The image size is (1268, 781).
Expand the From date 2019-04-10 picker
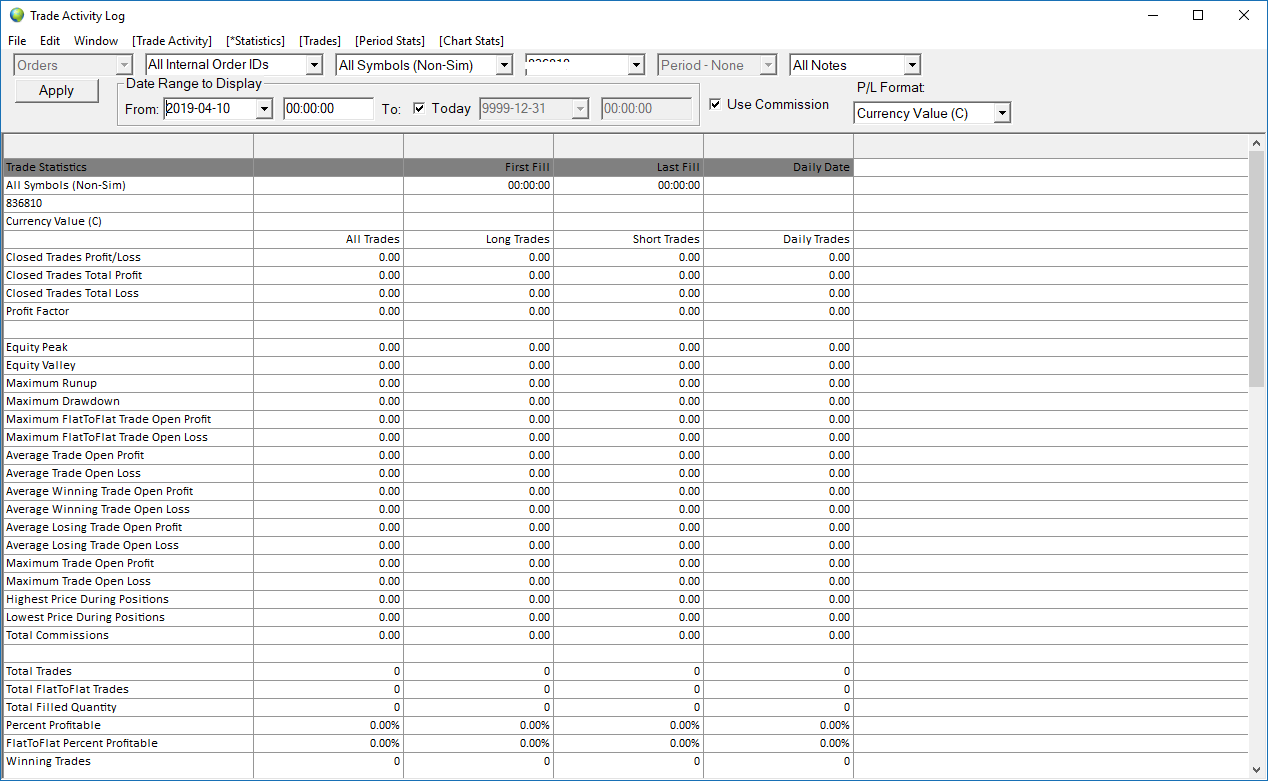coord(265,108)
